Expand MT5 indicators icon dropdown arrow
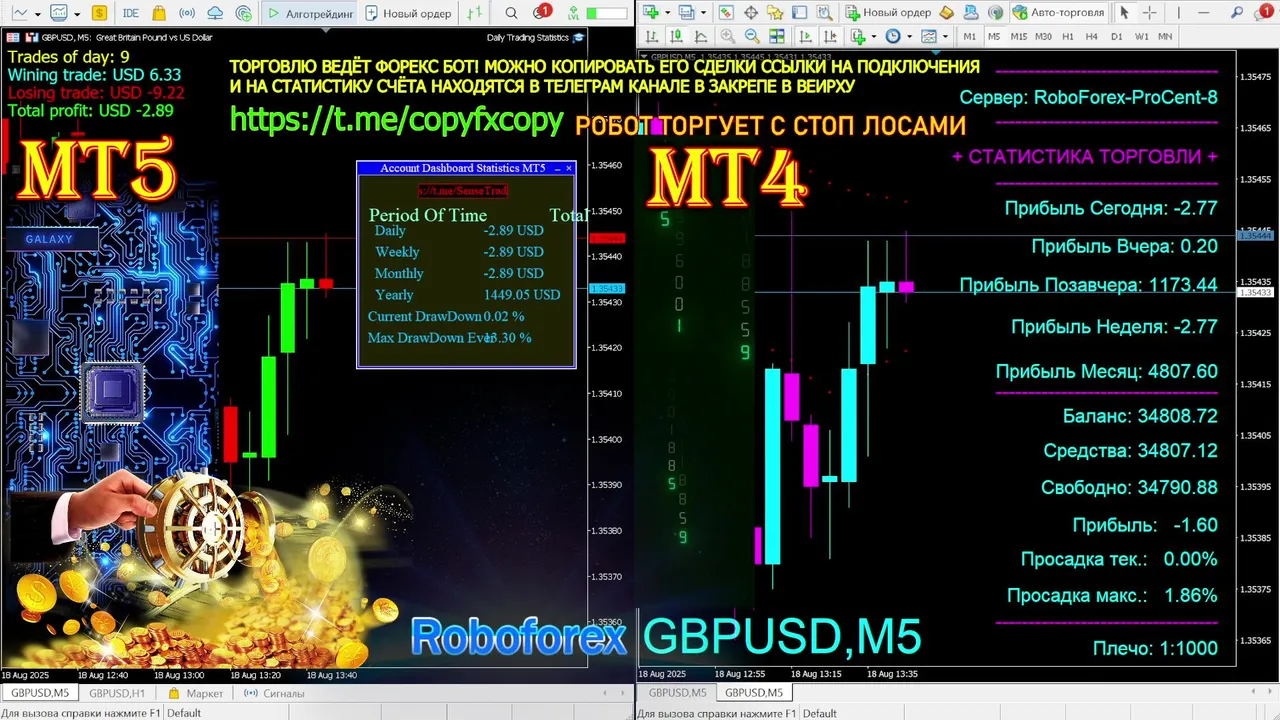 point(77,14)
